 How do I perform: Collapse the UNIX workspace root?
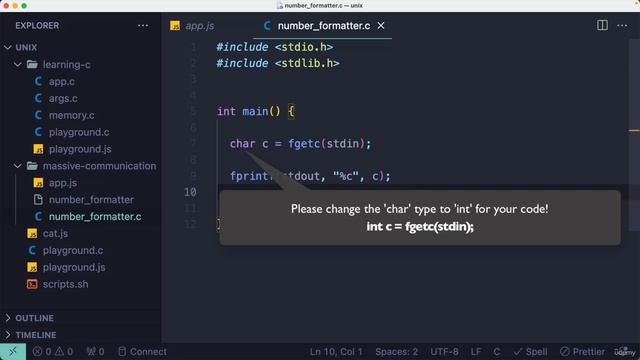click(x=8, y=47)
